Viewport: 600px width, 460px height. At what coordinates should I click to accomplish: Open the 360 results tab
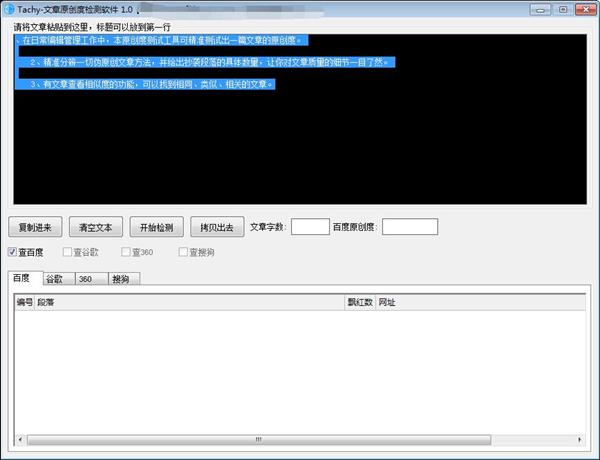click(x=92, y=279)
